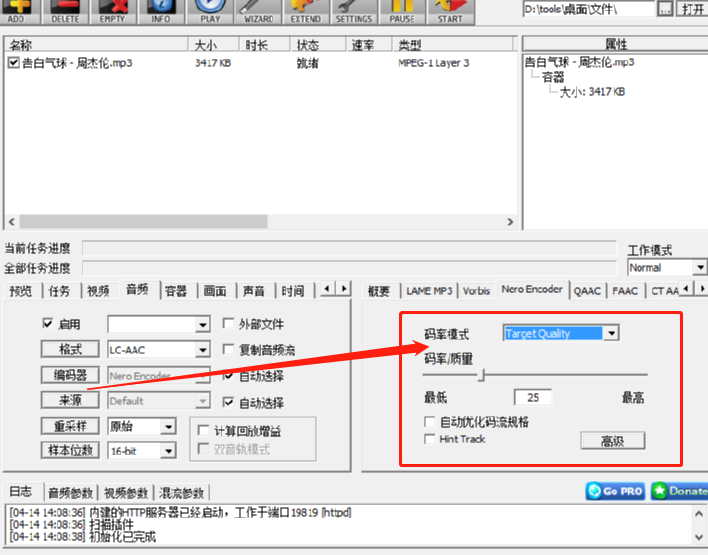This screenshot has height=555, width=708.
Task: Open the 视频参数 log tab
Action: tap(126, 493)
